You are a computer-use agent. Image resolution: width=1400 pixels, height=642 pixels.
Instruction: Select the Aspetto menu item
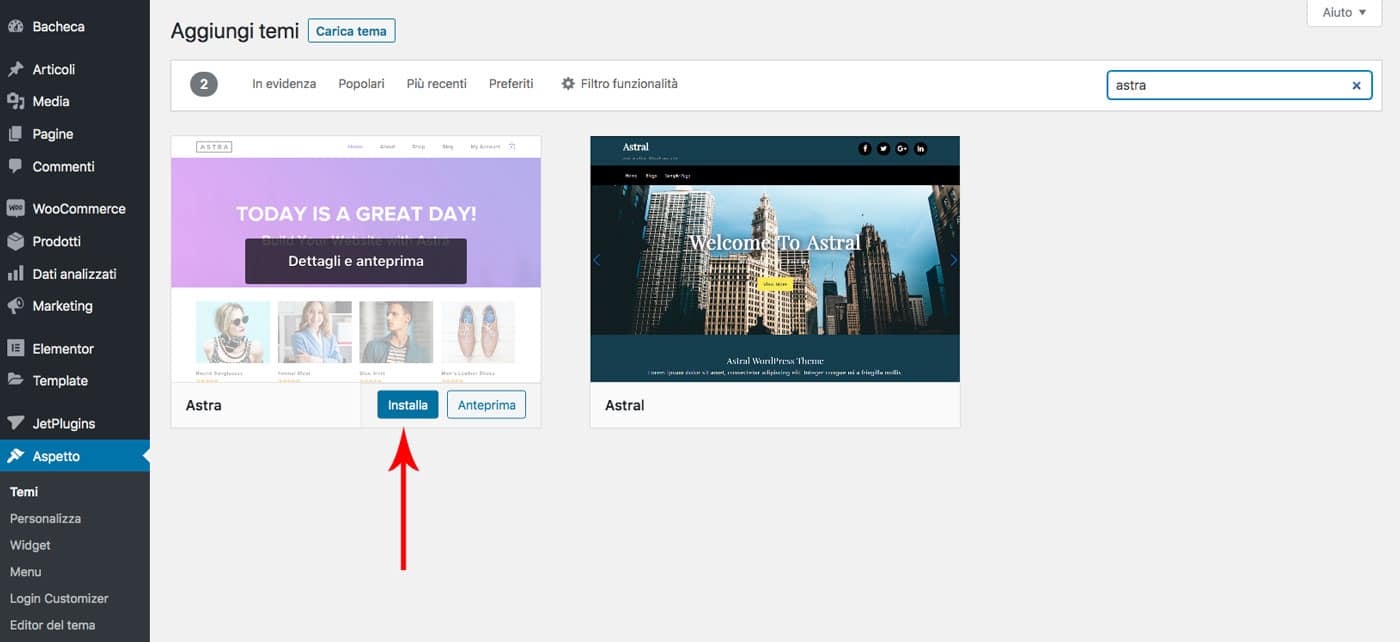[x=75, y=456]
